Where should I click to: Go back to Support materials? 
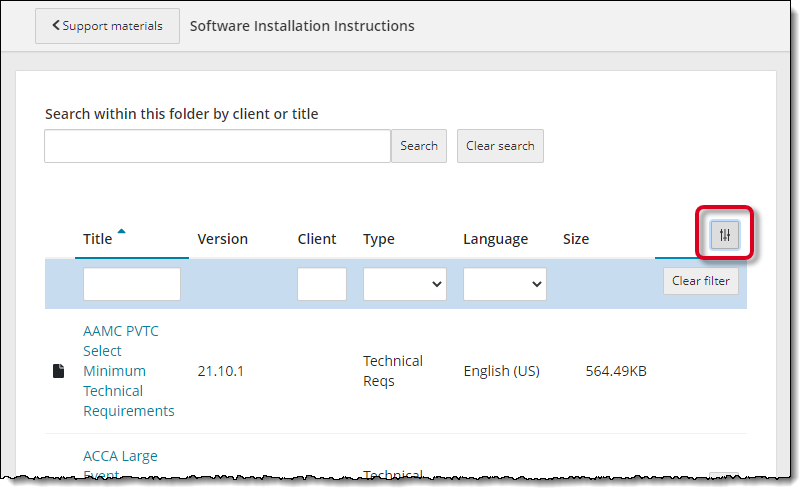(107, 26)
